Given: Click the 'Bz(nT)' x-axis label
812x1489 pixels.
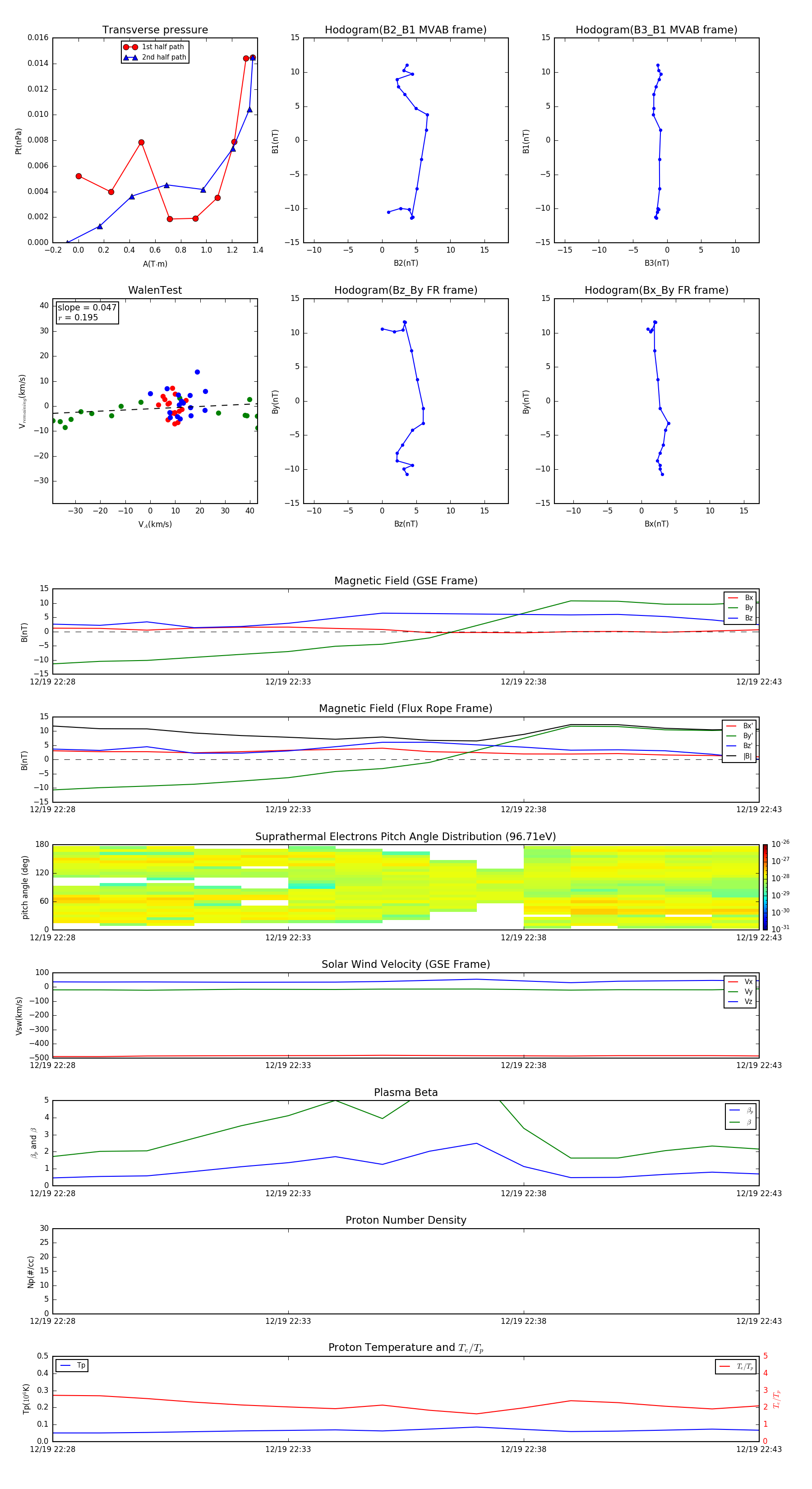Looking at the screenshot, I should point(406,524).
